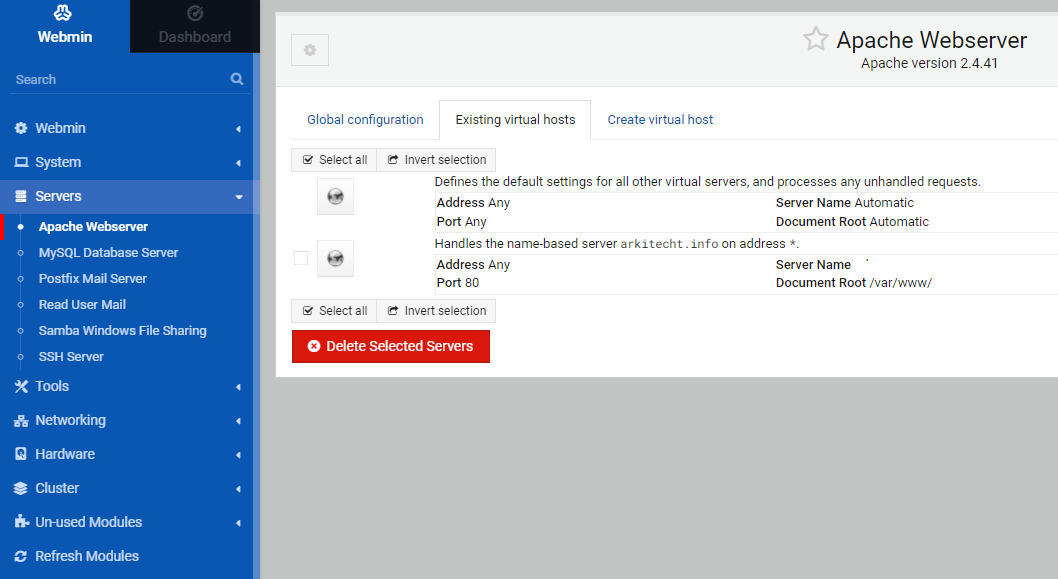Click the lower Invert selection button
Image resolution: width=1058 pixels, height=579 pixels.
click(436, 311)
